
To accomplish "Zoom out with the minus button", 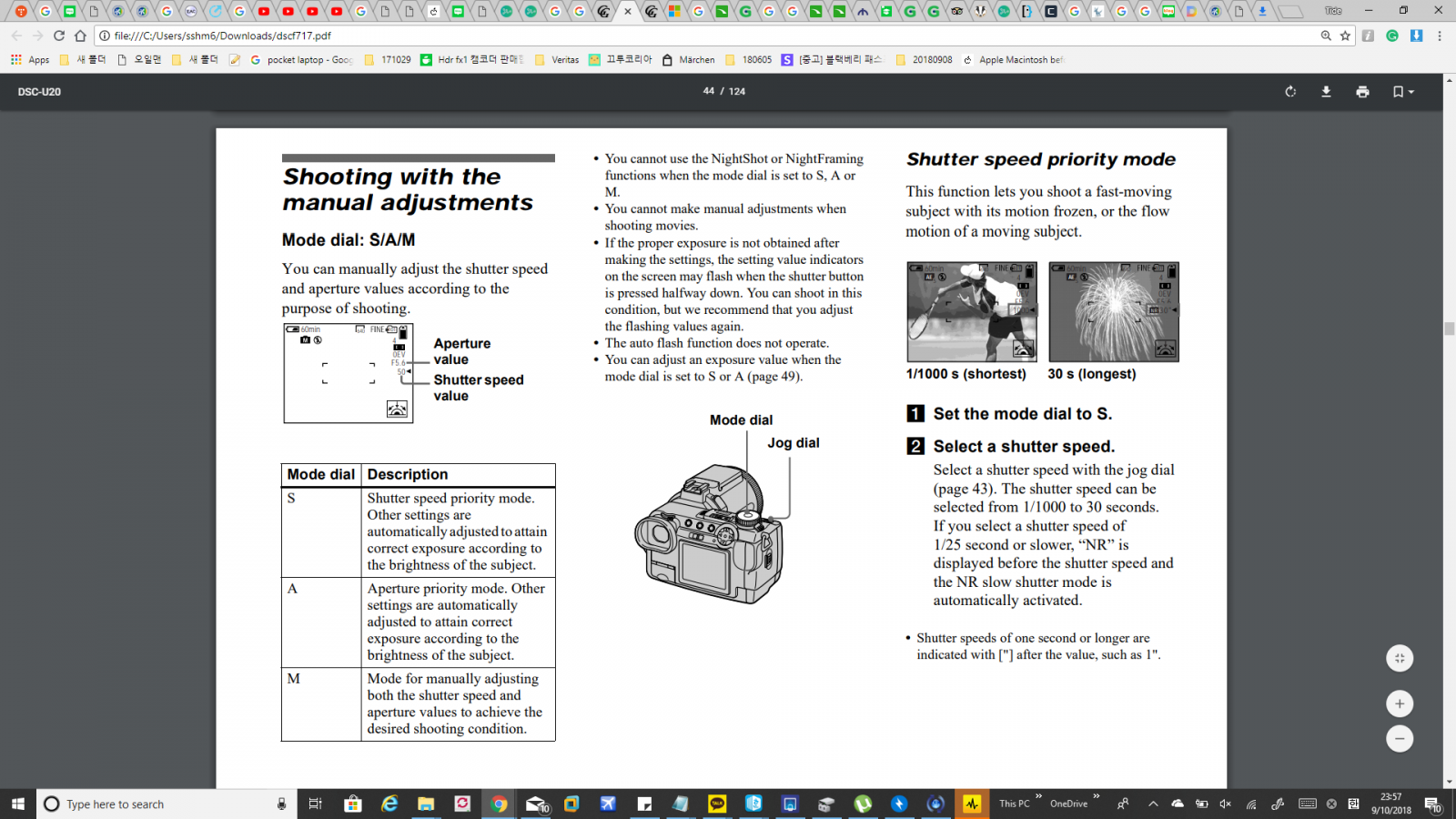I will [x=1400, y=739].
